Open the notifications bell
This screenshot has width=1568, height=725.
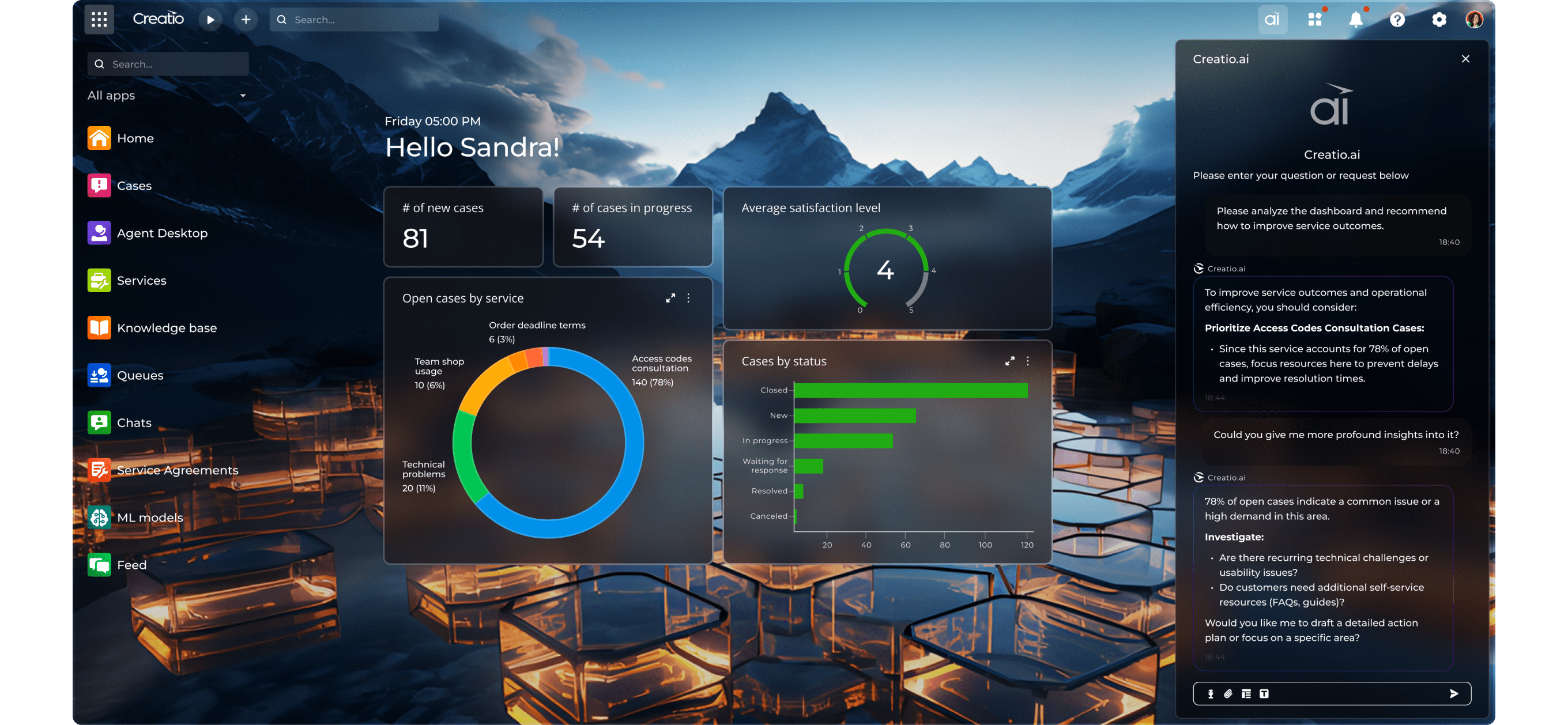coord(1356,20)
